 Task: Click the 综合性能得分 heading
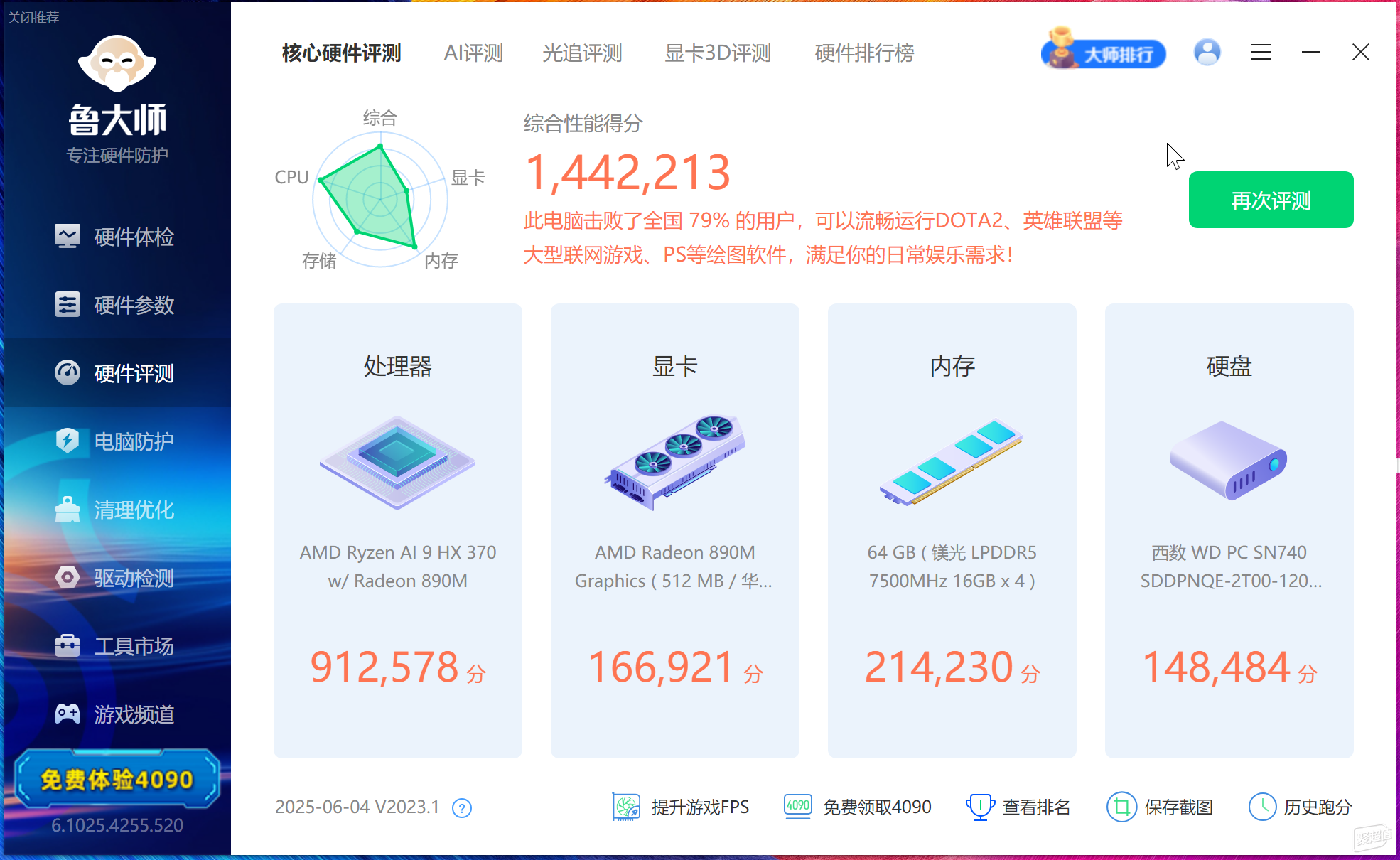(583, 124)
